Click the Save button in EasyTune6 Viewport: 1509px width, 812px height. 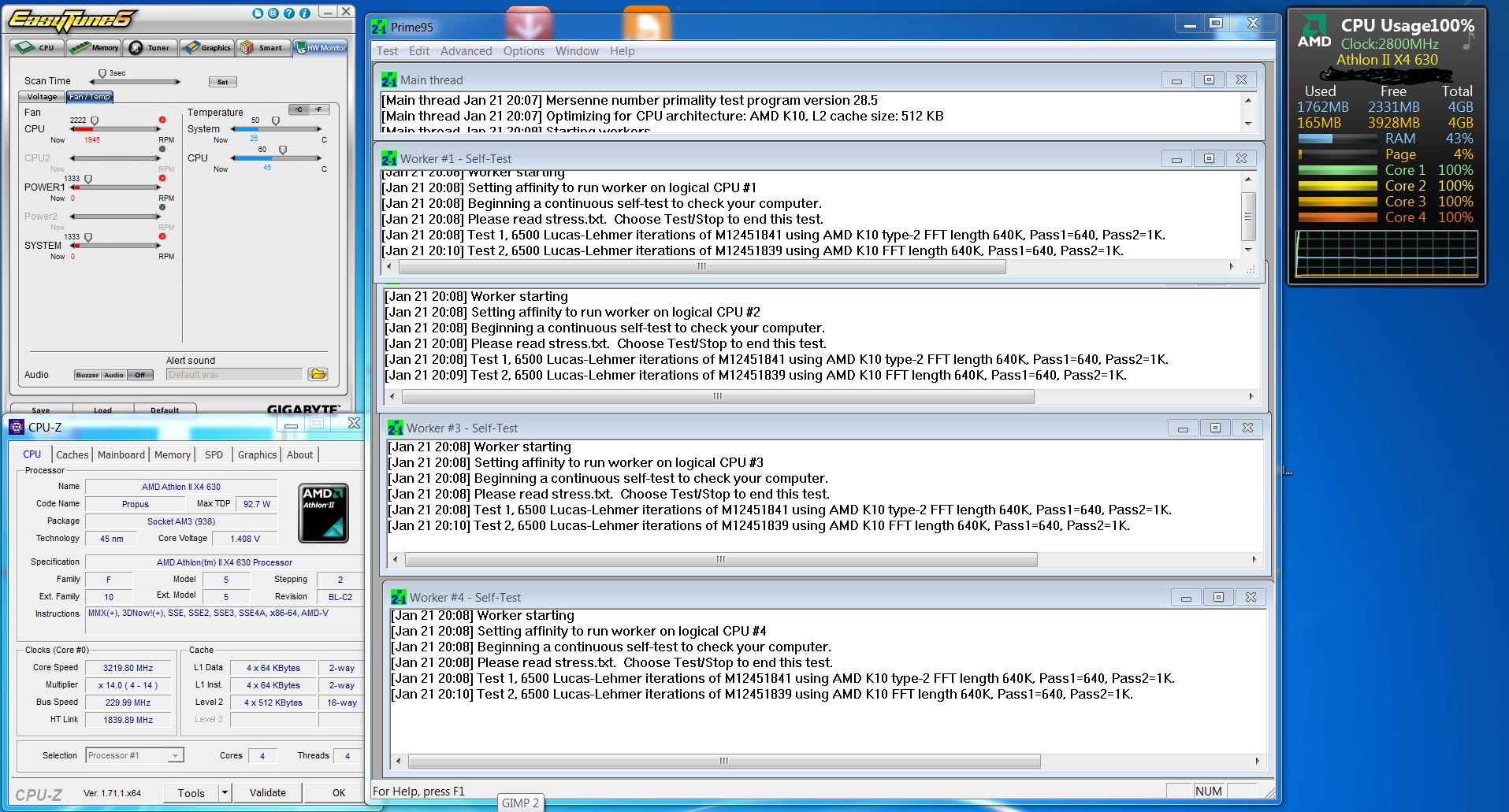pyautogui.click(x=41, y=410)
